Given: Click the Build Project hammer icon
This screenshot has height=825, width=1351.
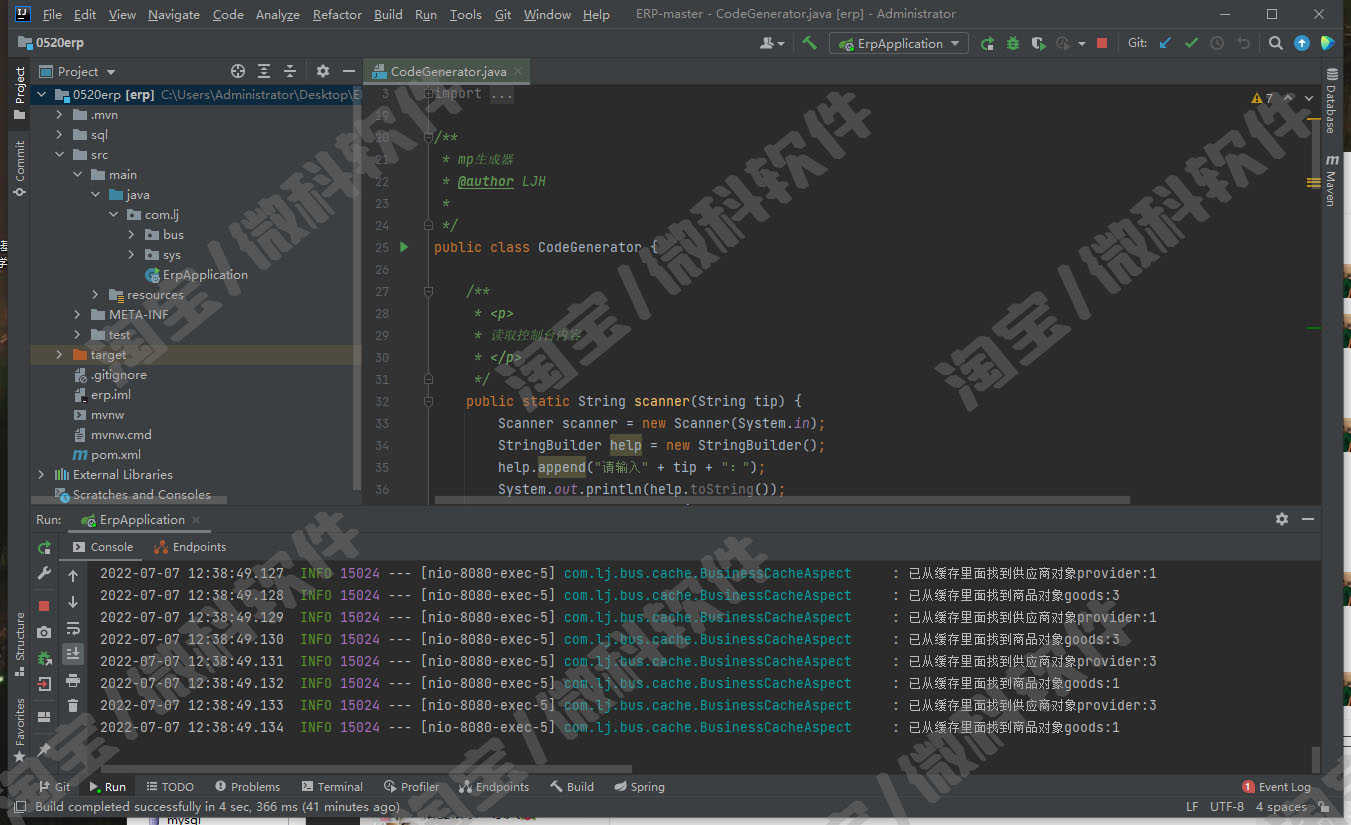Looking at the screenshot, I should pyautogui.click(x=809, y=43).
